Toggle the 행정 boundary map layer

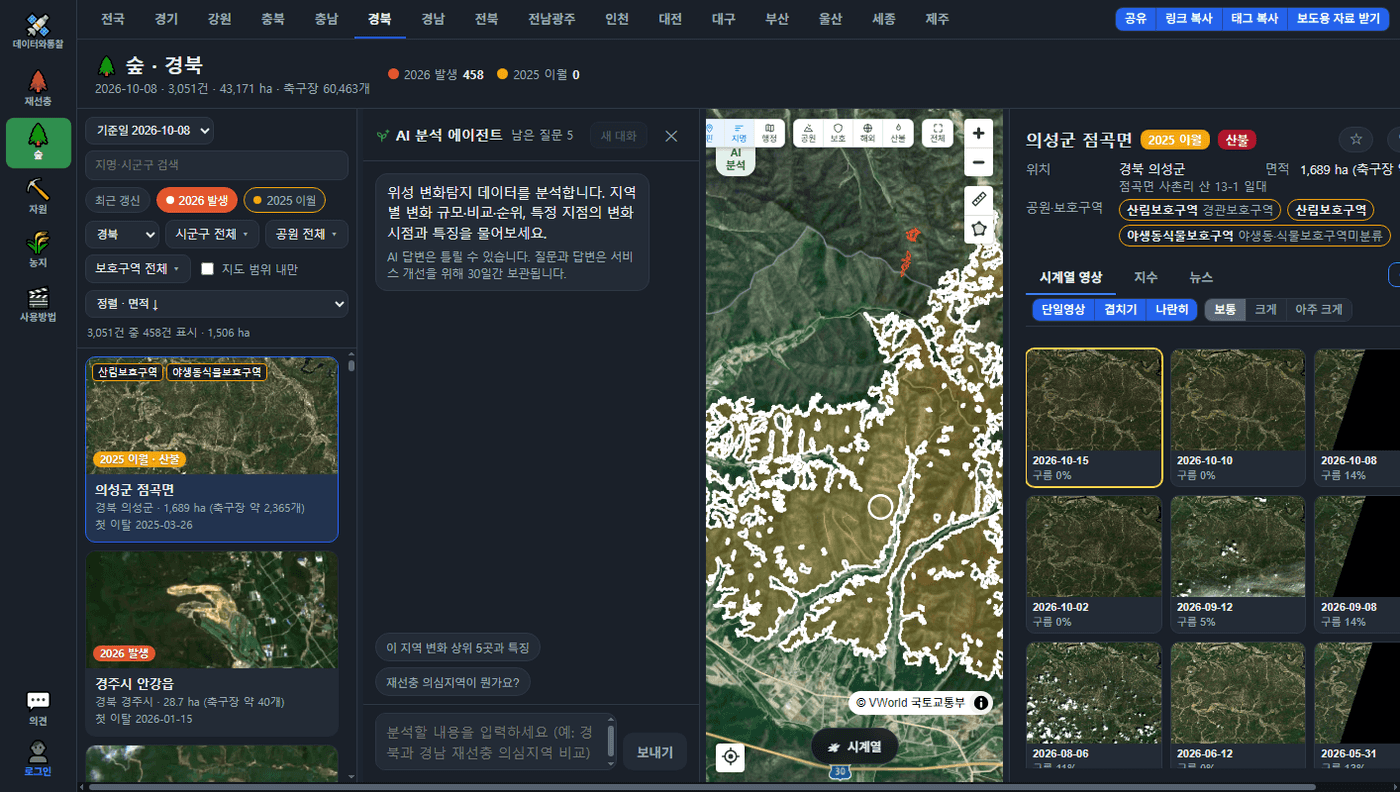pos(769,133)
